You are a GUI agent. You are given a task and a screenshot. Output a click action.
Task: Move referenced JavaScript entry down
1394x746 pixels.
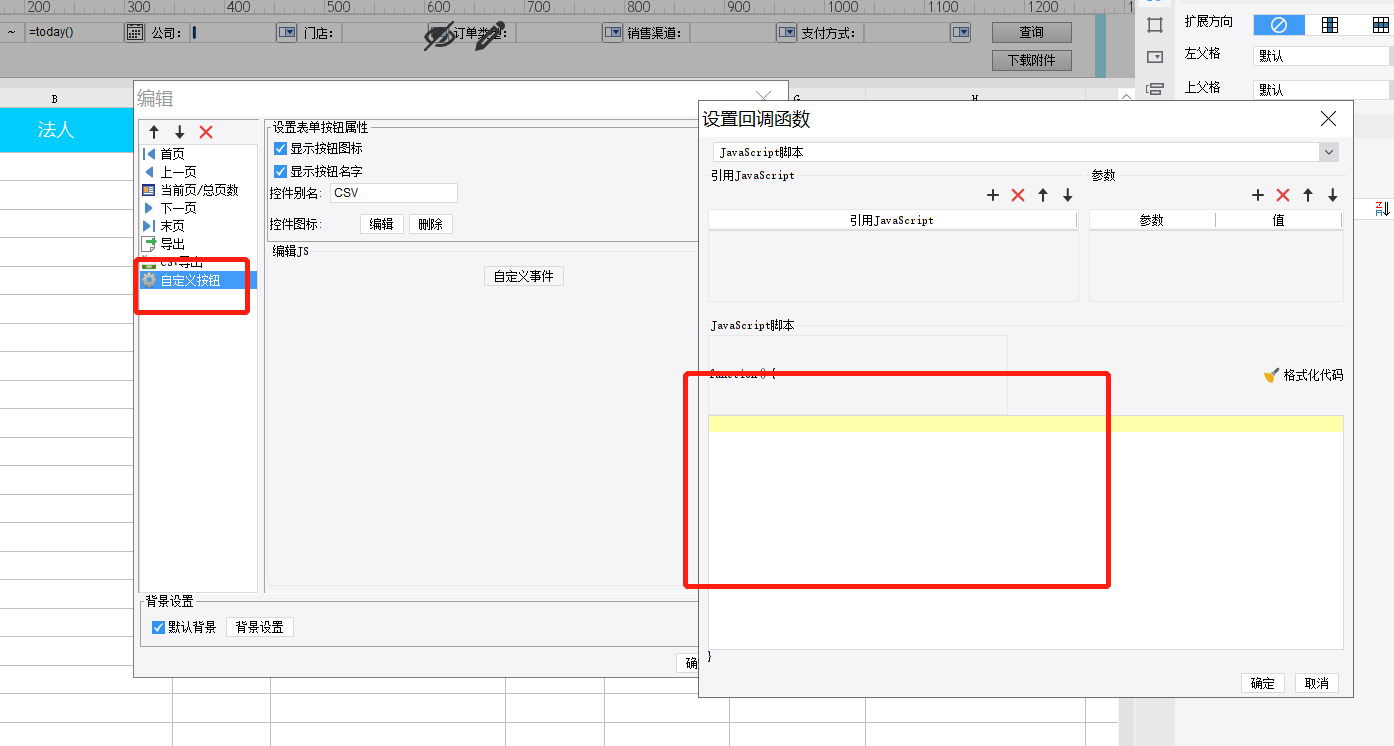[x=1068, y=195]
